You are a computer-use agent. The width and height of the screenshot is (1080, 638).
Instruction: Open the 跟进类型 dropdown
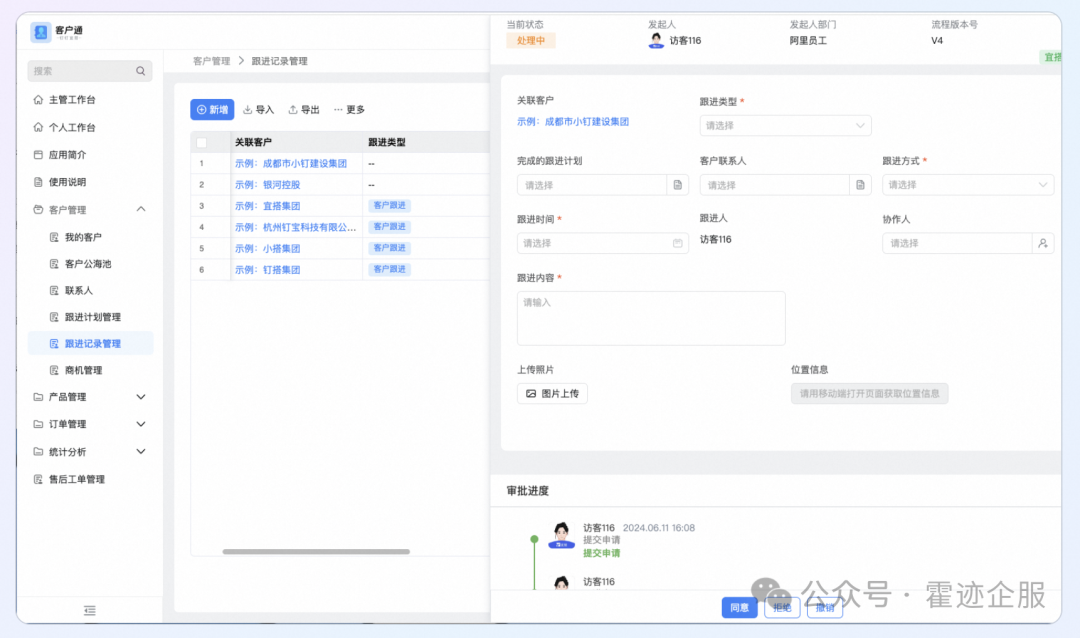(785, 126)
